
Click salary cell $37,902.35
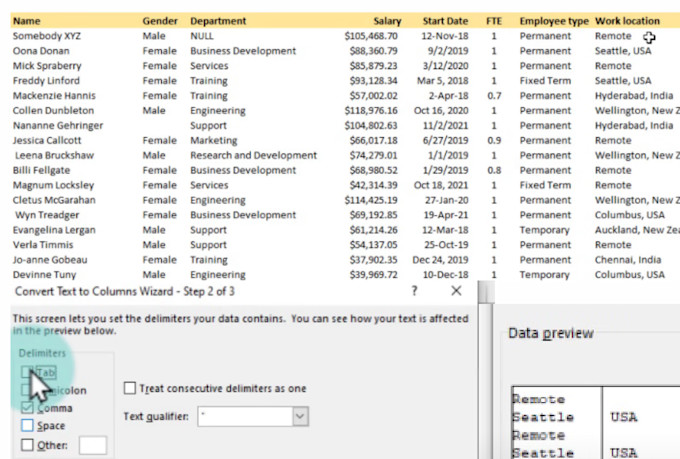click(x=374, y=260)
